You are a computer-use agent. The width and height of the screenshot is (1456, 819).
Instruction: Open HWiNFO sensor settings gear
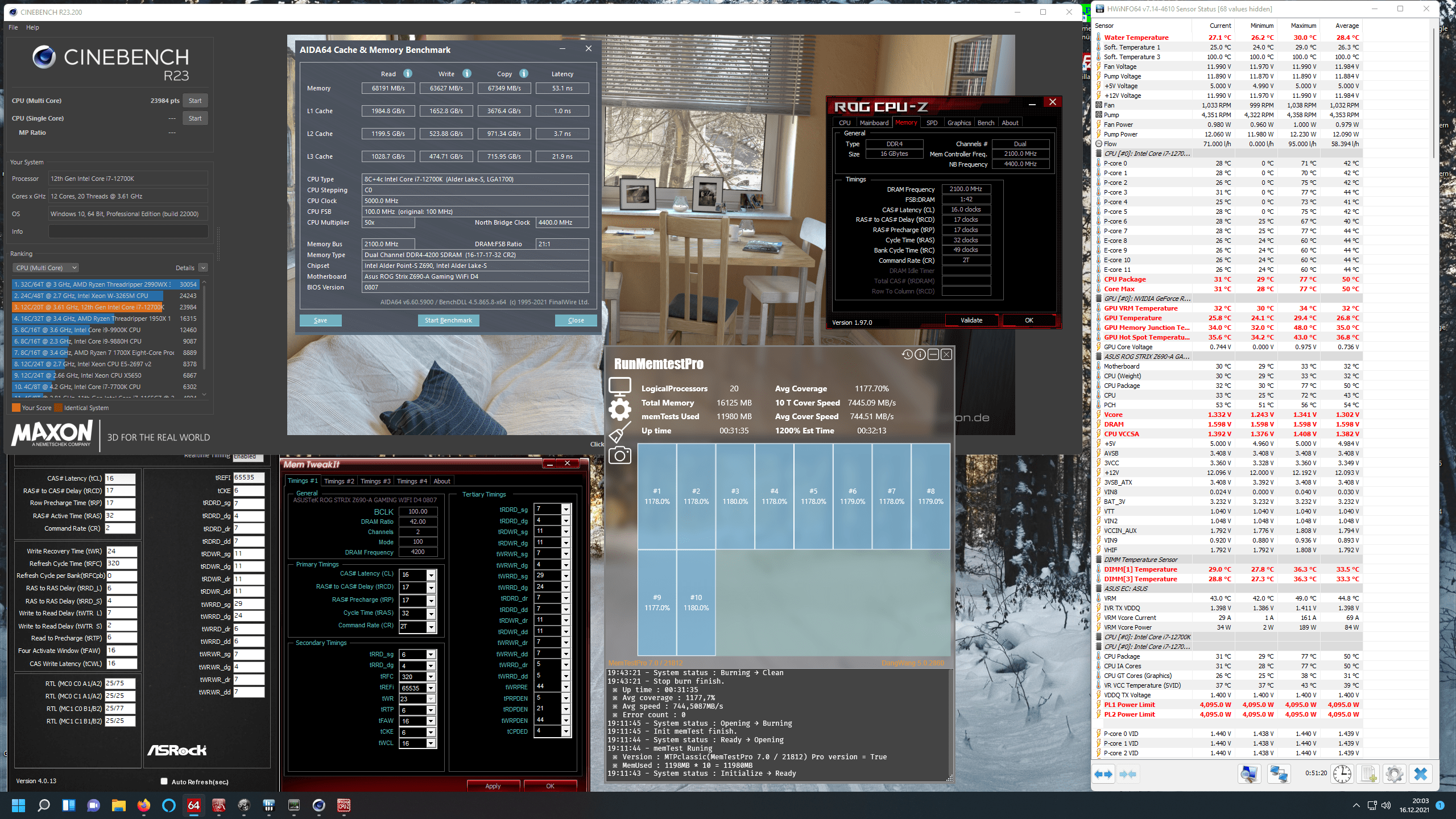point(1394,774)
